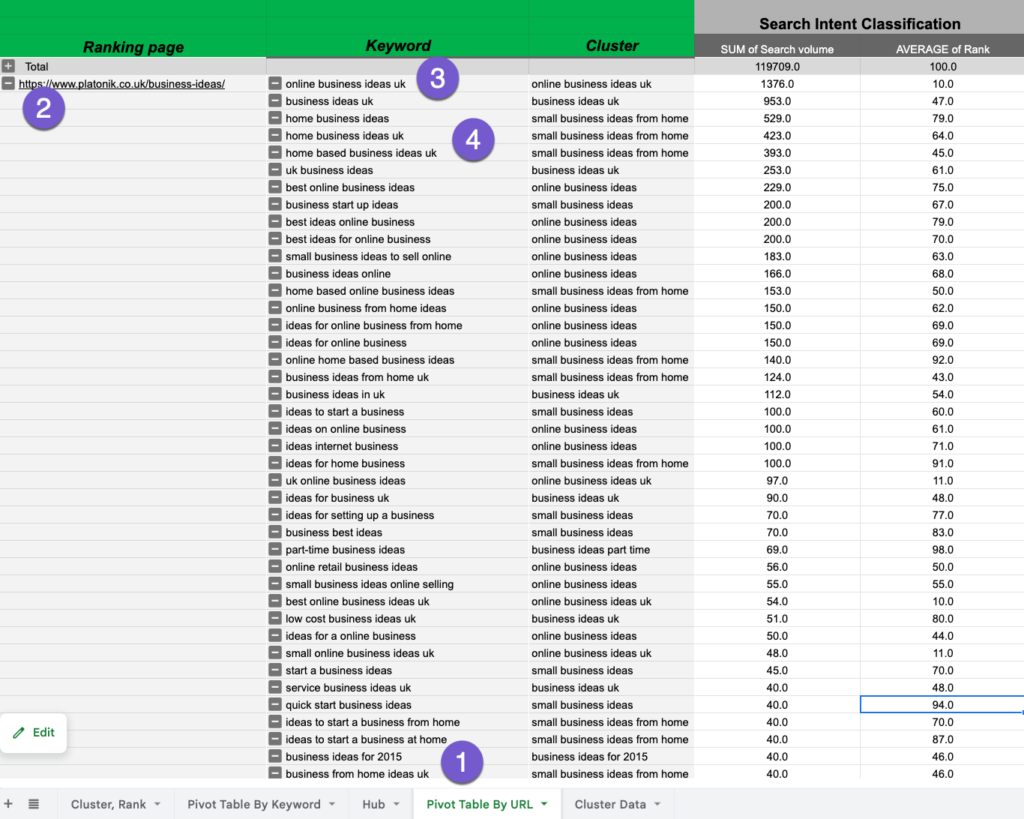
Task: Click the add sheet plus icon
Action: [x=9, y=804]
